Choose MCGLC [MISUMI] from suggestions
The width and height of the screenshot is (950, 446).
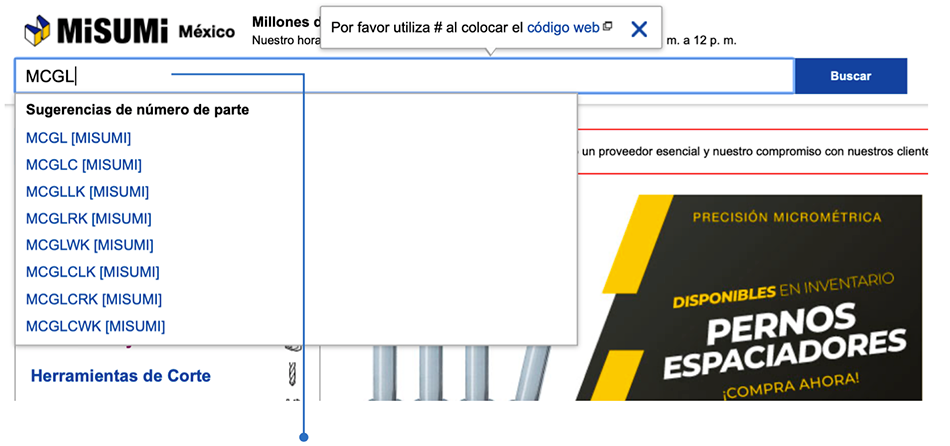(x=83, y=165)
